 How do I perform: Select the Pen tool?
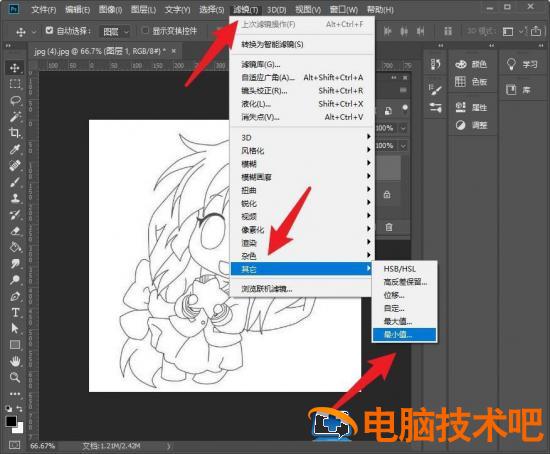point(15,296)
